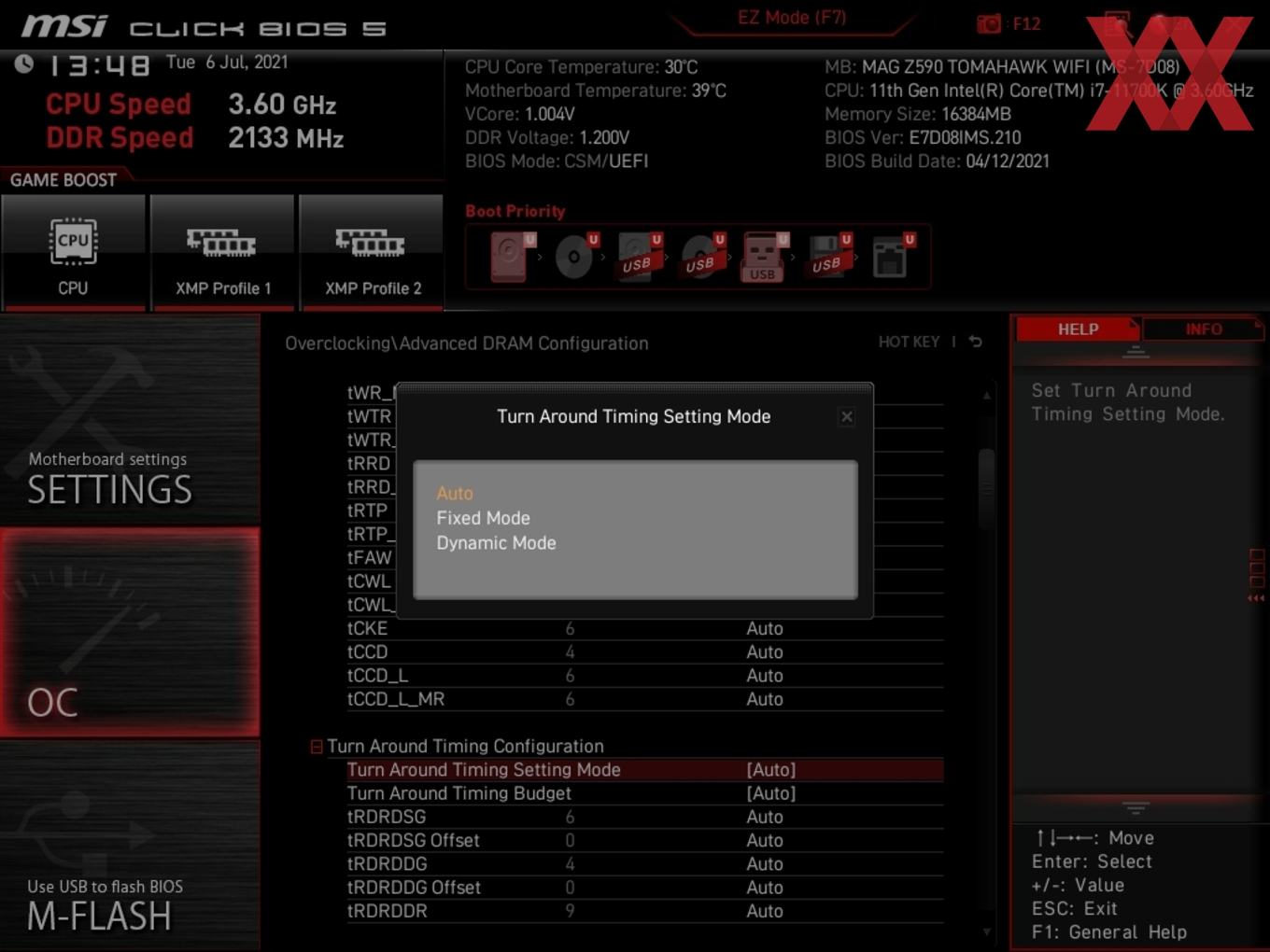Viewport: 1270px width, 952px height.
Task: Open the OC overclocking section
Action: [130, 633]
